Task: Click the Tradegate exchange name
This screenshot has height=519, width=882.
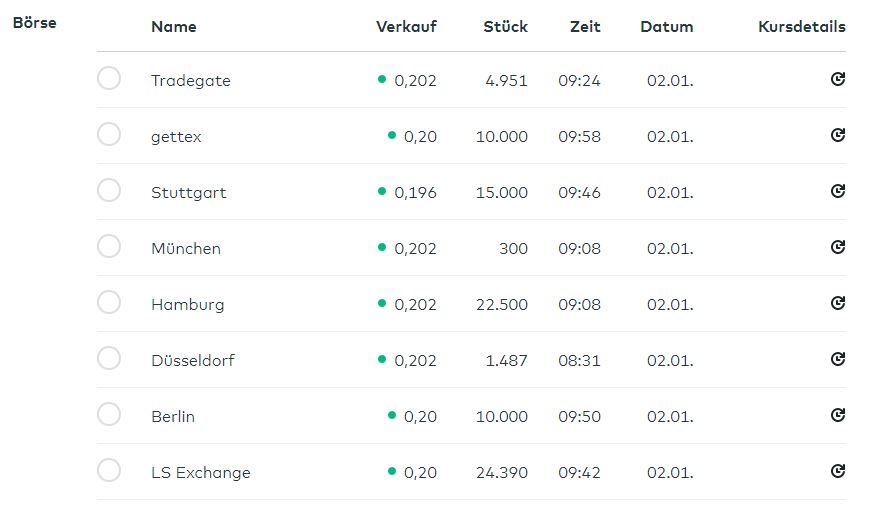Action: (190, 81)
